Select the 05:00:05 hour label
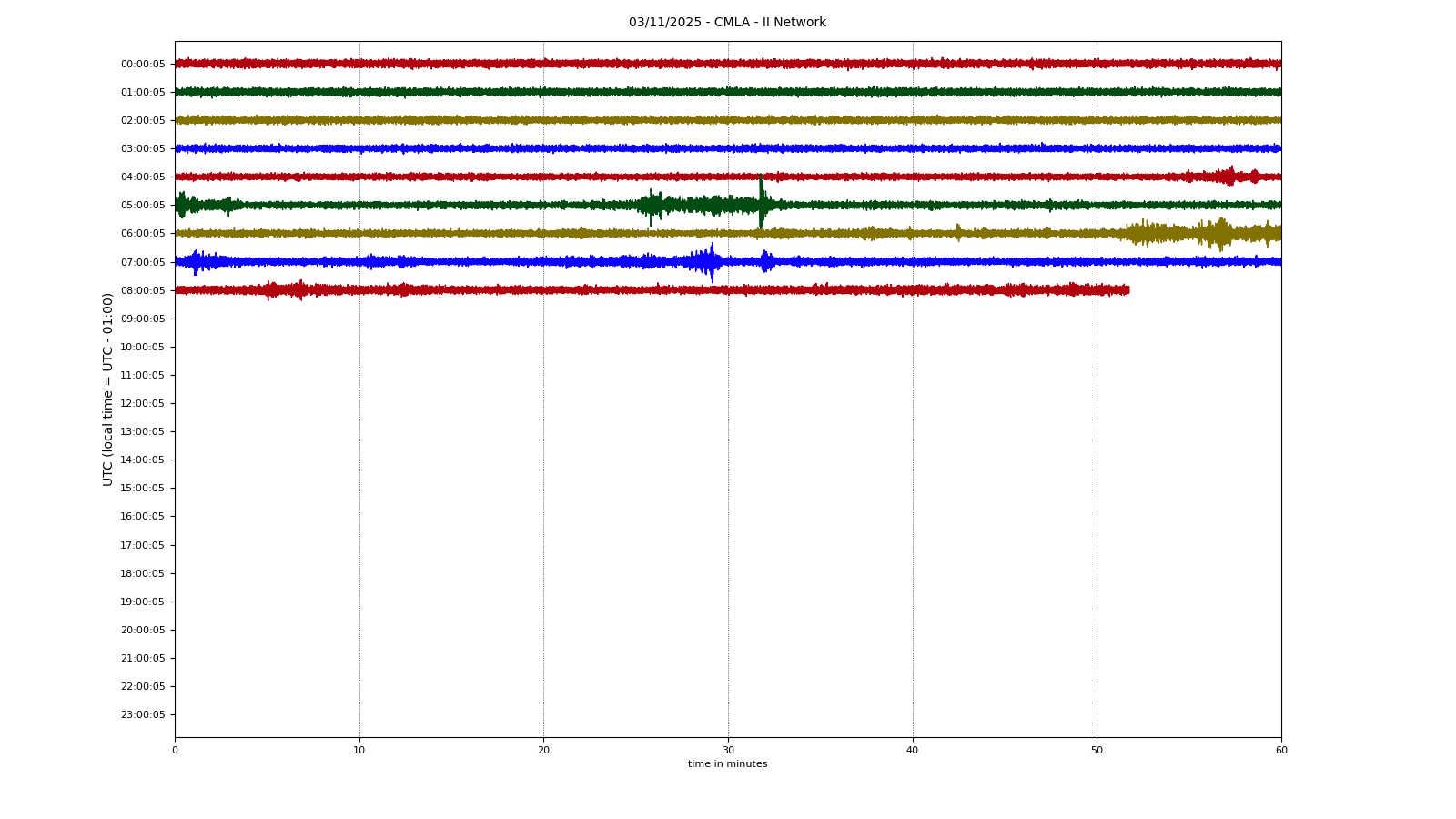Screen dimensions: 1456x819 pos(143,206)
